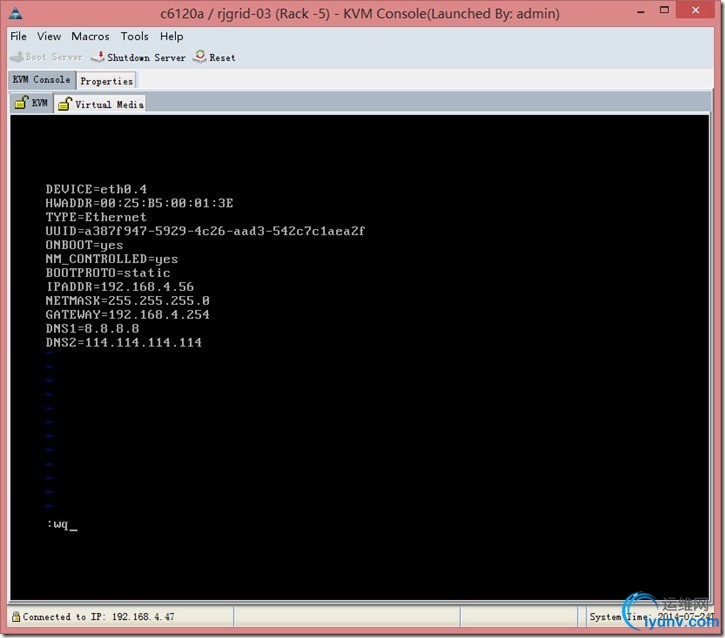
Task: Click the Boot Server icon
Action: 17,57
